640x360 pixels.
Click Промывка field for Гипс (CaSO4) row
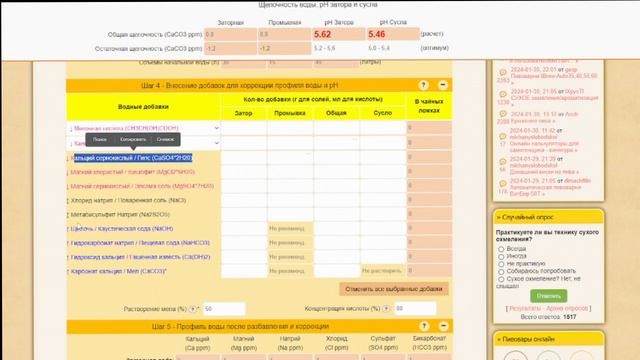(x=290, y=157)
